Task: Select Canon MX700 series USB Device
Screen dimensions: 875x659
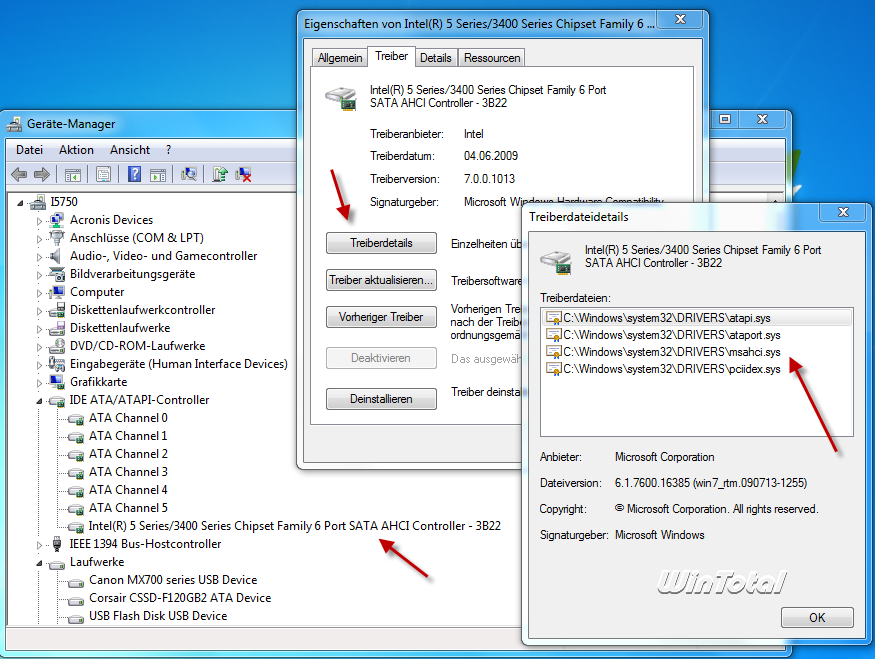Action: [x=173, y=580]
